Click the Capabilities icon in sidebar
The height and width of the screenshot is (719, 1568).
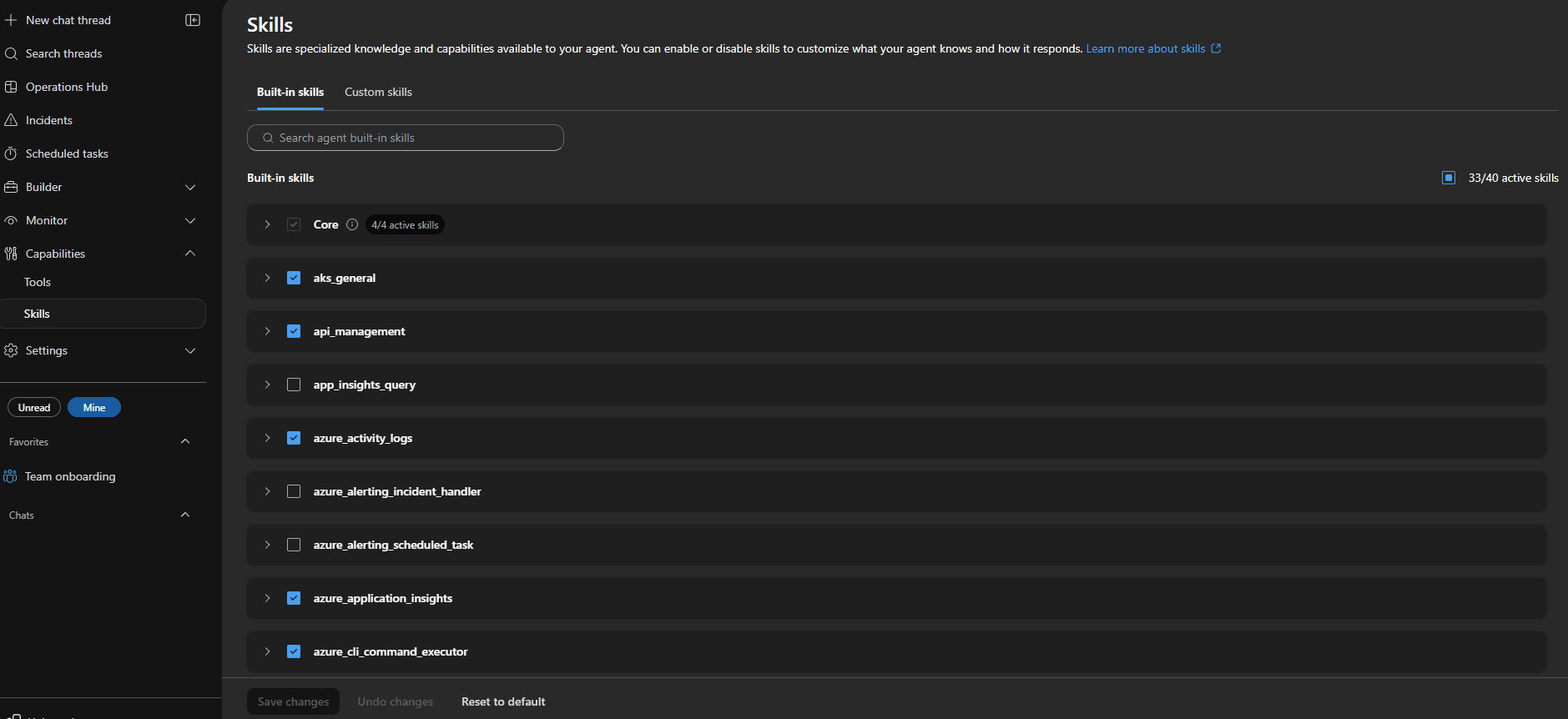11,254
